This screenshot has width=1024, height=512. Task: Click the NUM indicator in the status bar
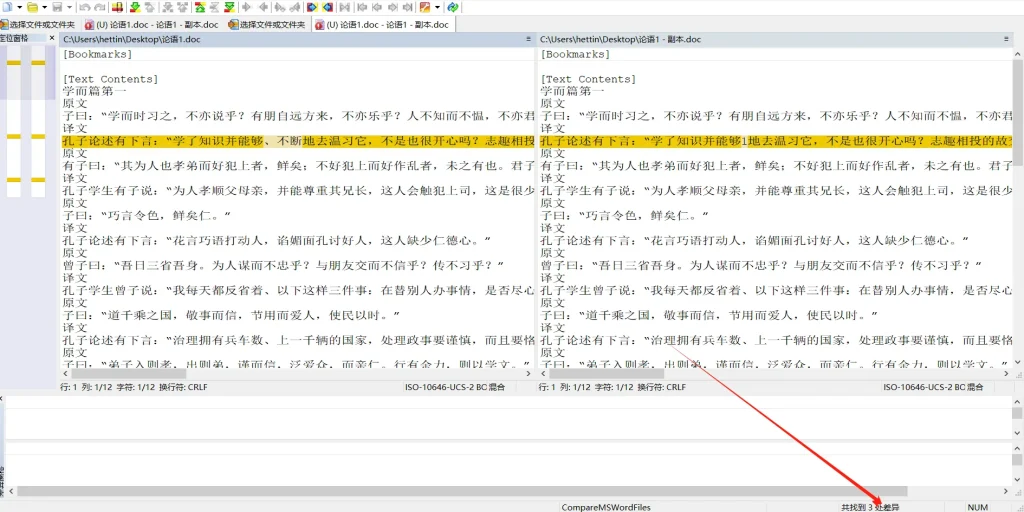pos(978,507)
